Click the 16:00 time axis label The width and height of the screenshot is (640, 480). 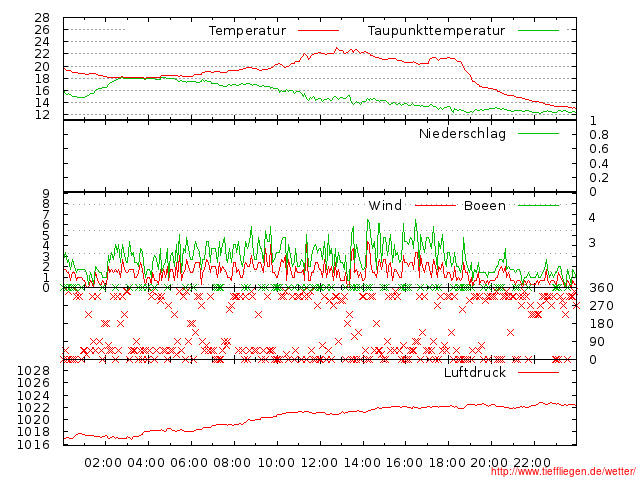[x=404, y=462]
